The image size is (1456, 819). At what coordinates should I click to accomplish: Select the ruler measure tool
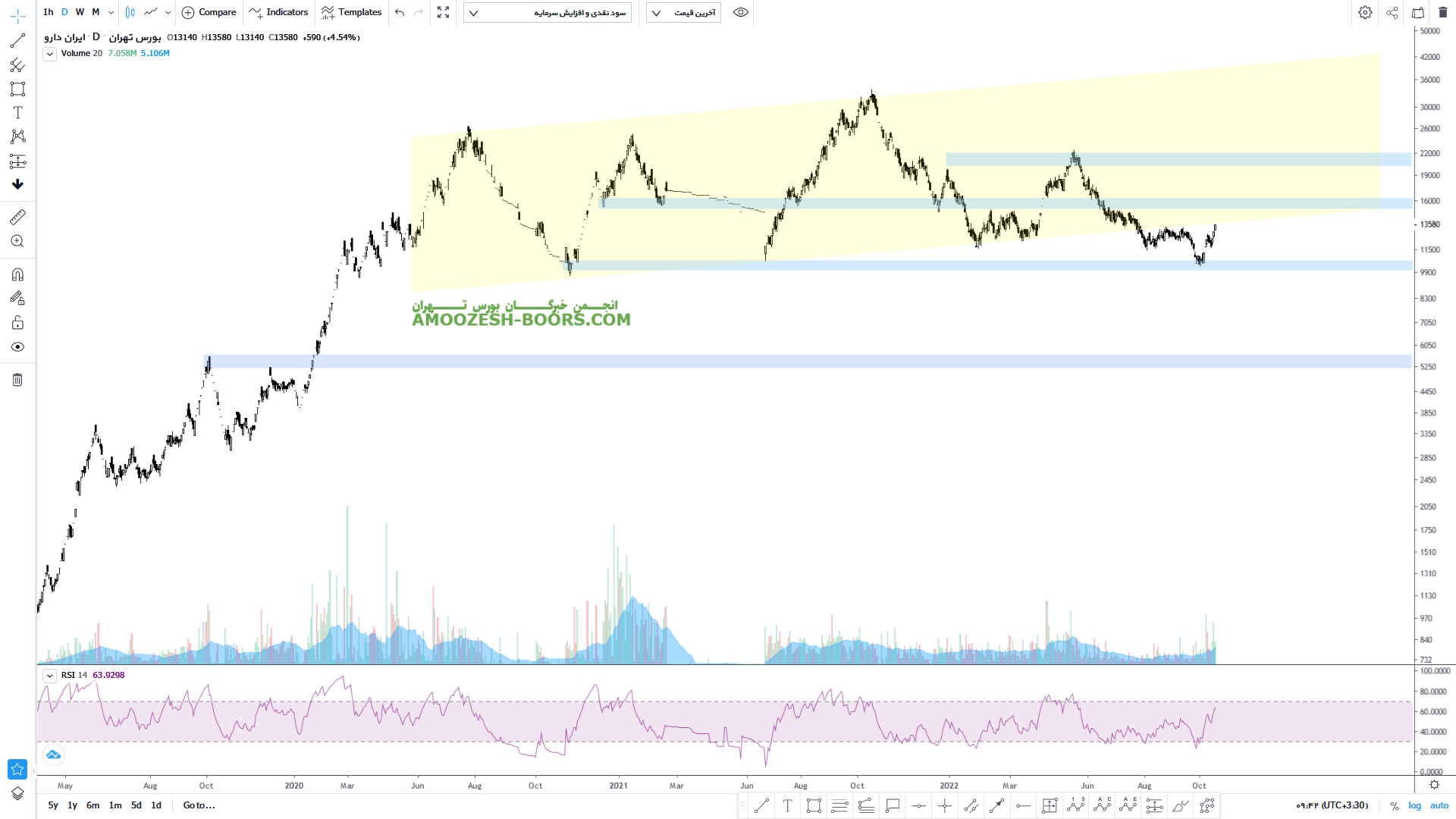[x=17, y=218]
